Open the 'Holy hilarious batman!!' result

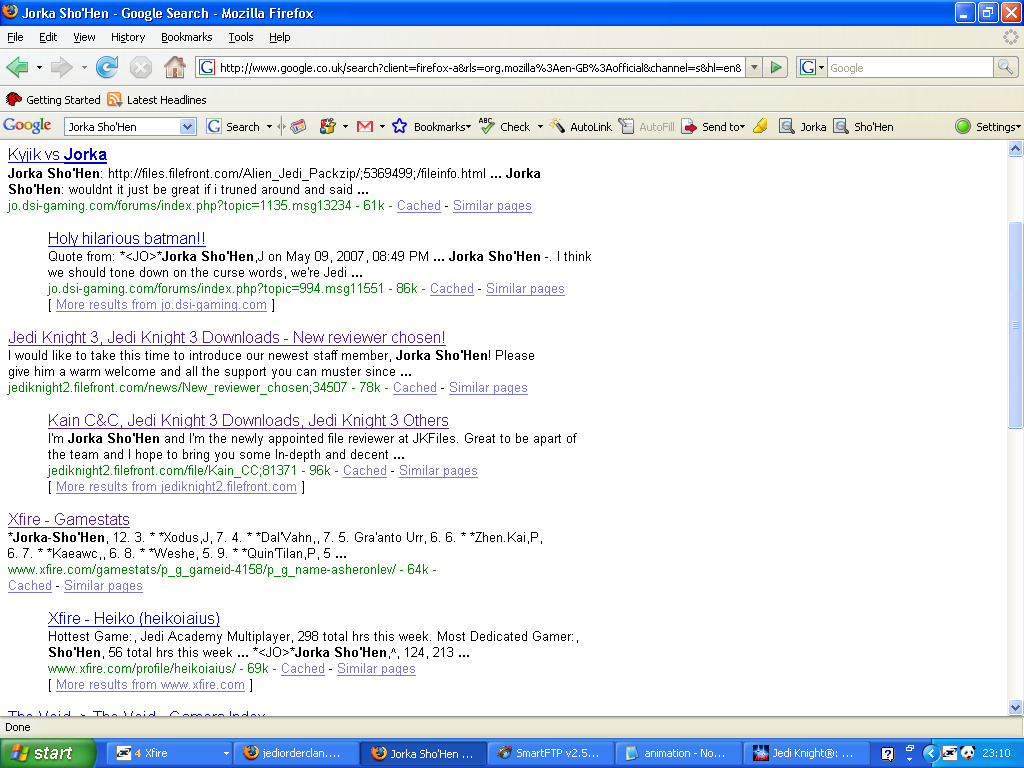pyautogui.click(x=127, y=238)
